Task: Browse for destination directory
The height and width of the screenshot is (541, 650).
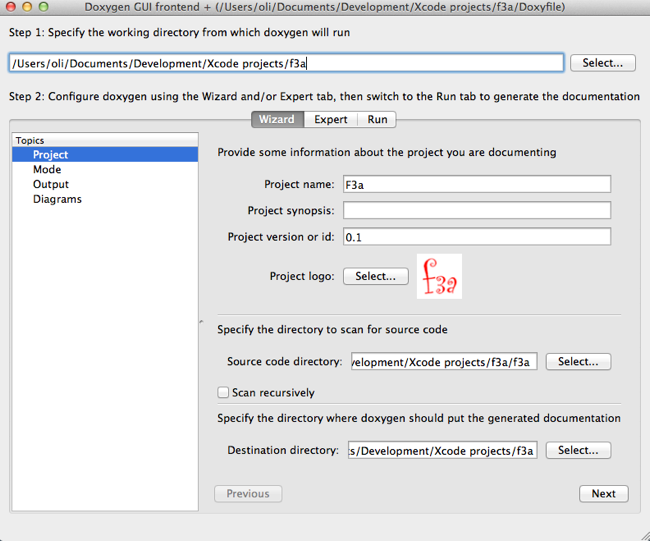Action: pyautogui.click(x=578, y=450)
